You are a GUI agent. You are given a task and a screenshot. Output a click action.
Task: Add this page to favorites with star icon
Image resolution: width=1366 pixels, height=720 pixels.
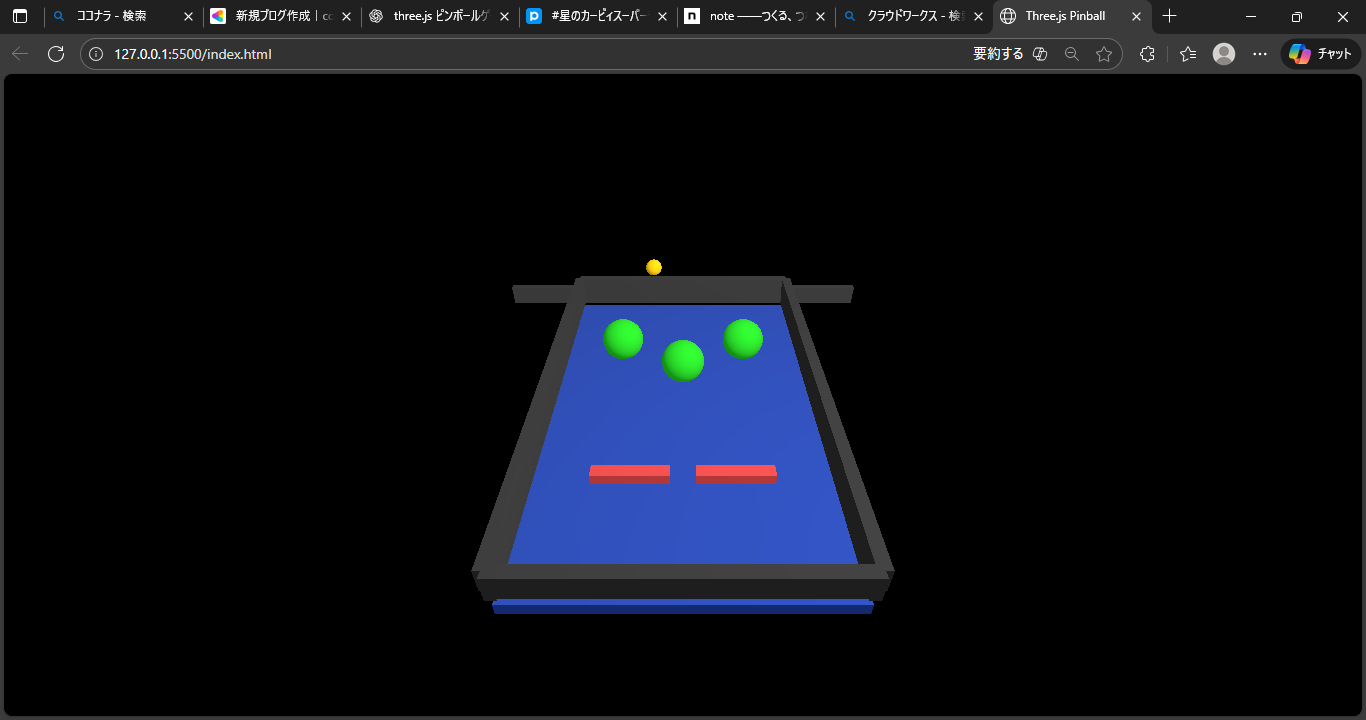coord(1104,54)
